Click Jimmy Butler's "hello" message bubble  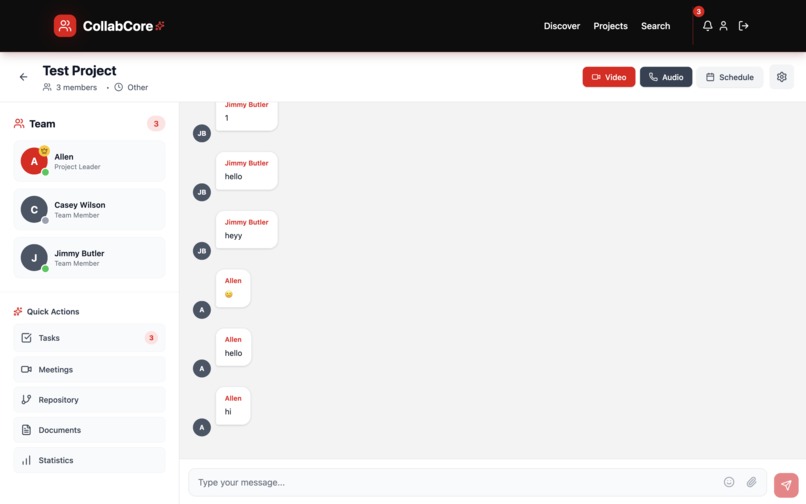(x=247, y=171)
